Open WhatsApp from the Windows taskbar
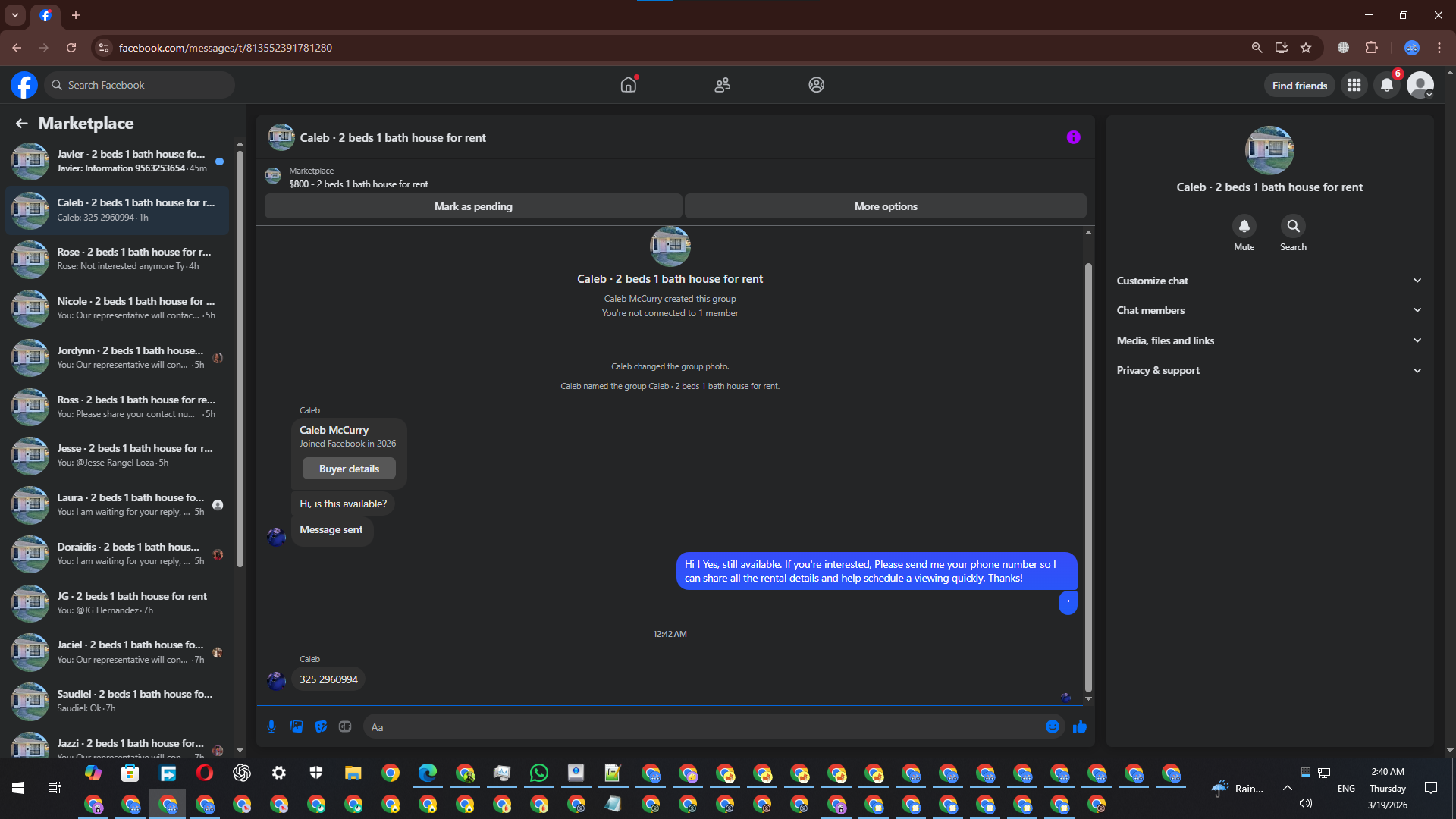The width and height of the screenshot is (1456, 819). [539, 773]
